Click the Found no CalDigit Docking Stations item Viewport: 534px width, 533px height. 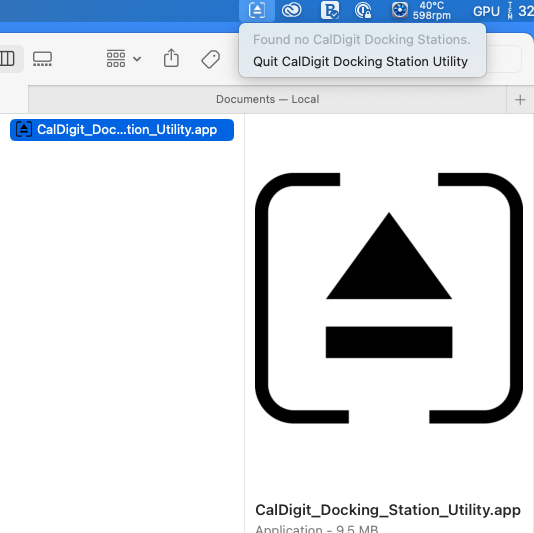coord(361,40)
